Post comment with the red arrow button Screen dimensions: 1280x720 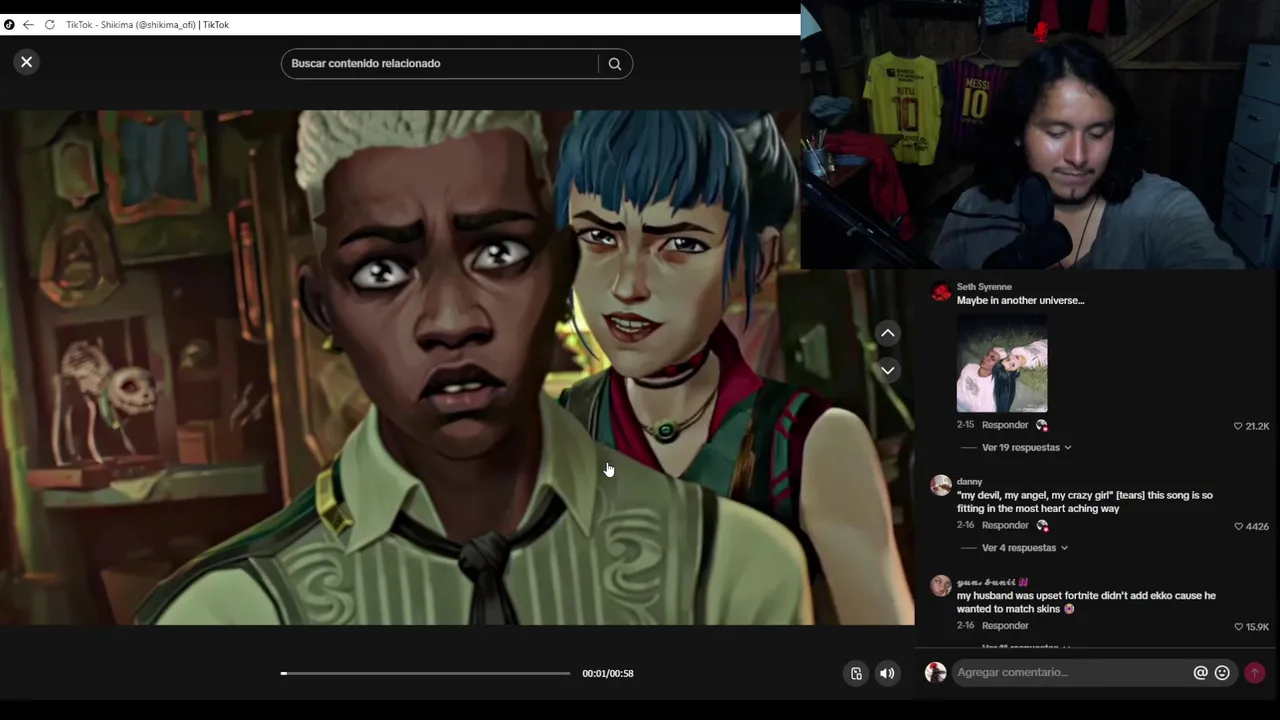coord(1254,673)
